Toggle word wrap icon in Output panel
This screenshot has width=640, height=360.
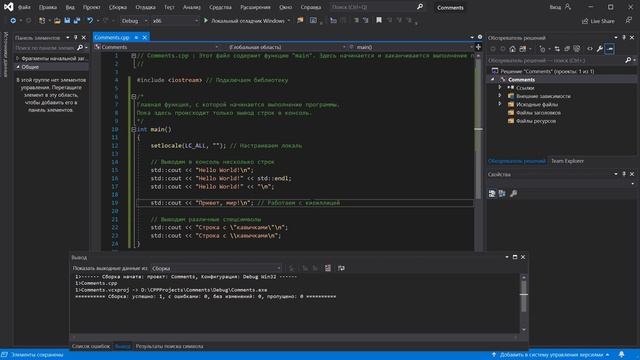point(341,268)
